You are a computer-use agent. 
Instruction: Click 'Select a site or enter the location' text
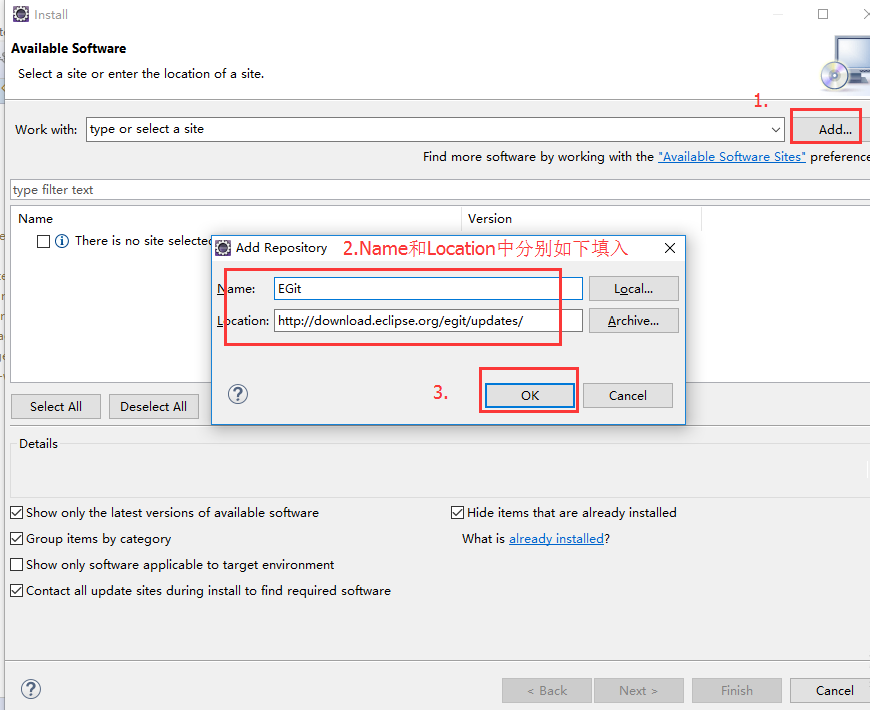141,74
